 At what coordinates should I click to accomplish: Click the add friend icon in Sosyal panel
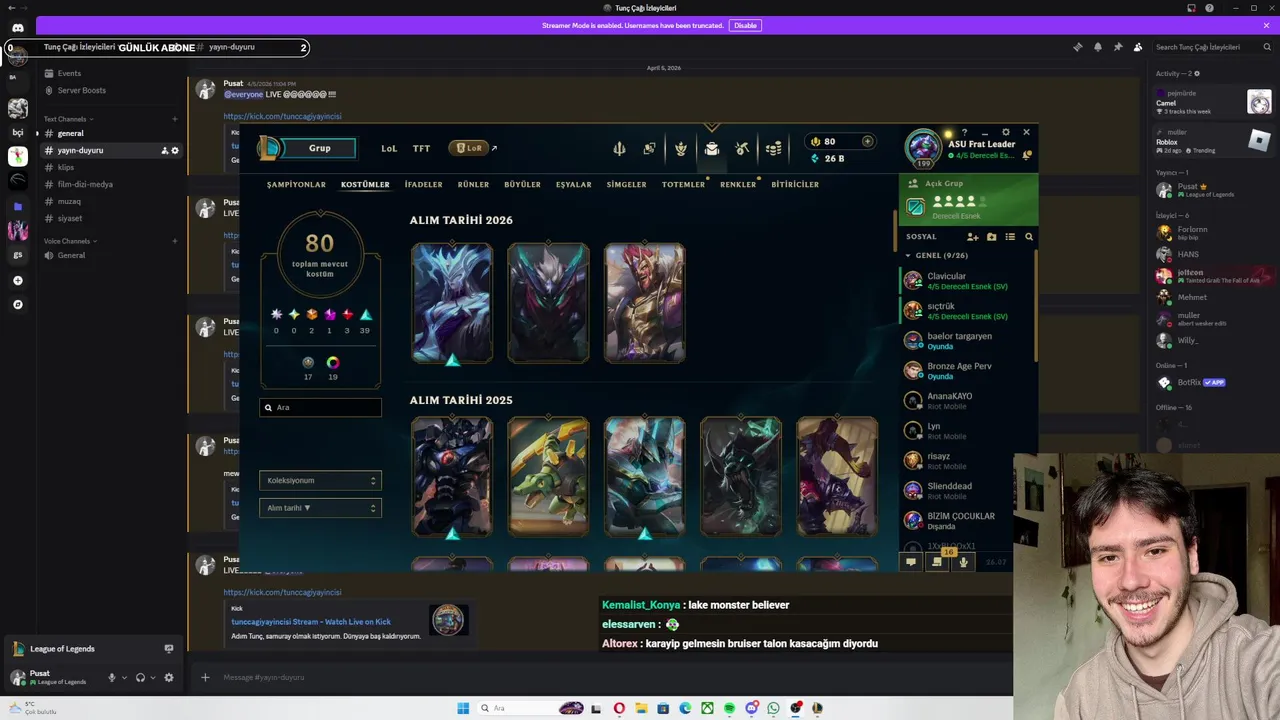972,237
